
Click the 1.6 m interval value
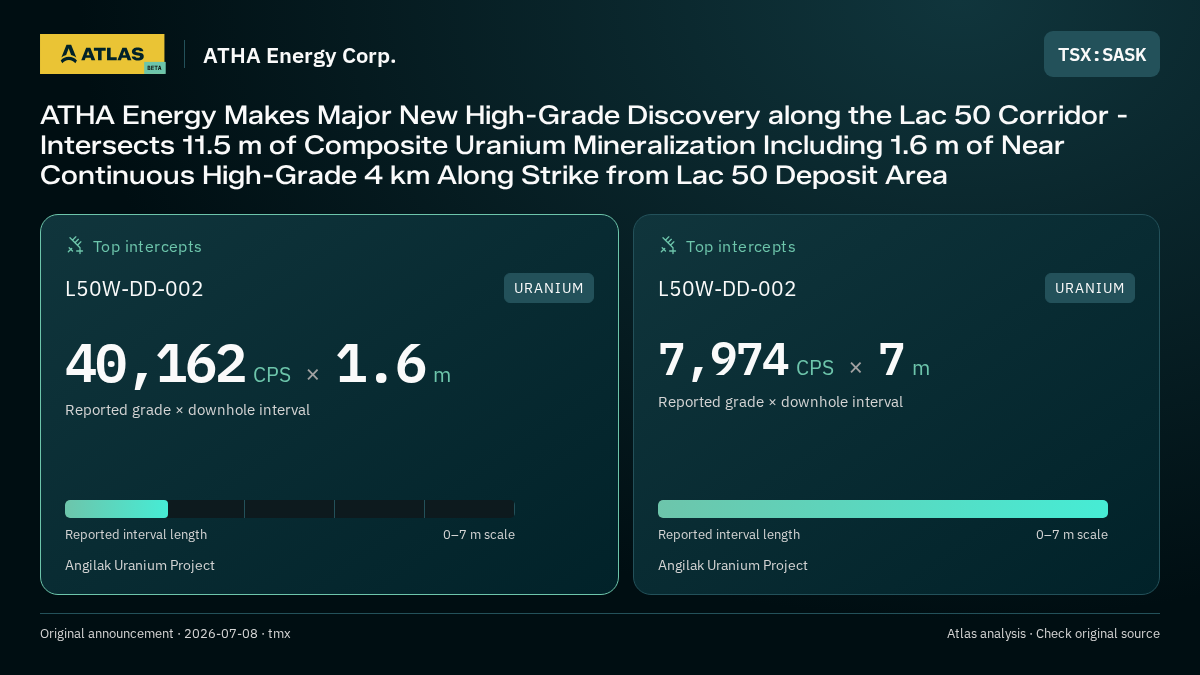[x=393, y=364]
